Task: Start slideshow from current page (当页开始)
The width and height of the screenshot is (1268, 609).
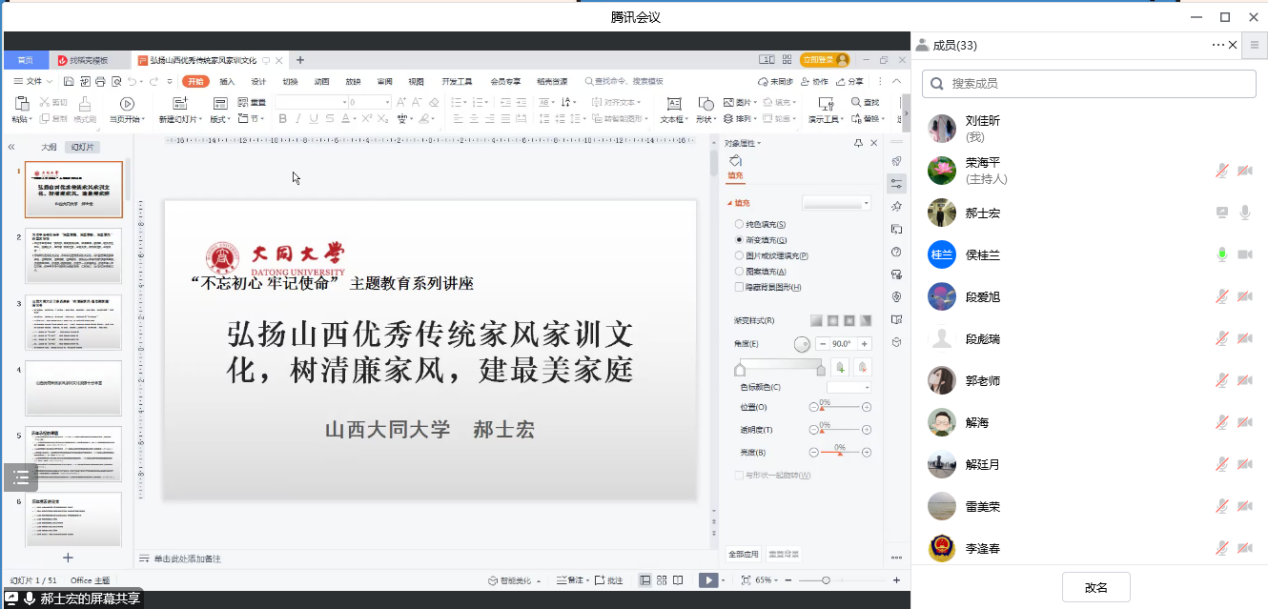Action: (127, 103)
